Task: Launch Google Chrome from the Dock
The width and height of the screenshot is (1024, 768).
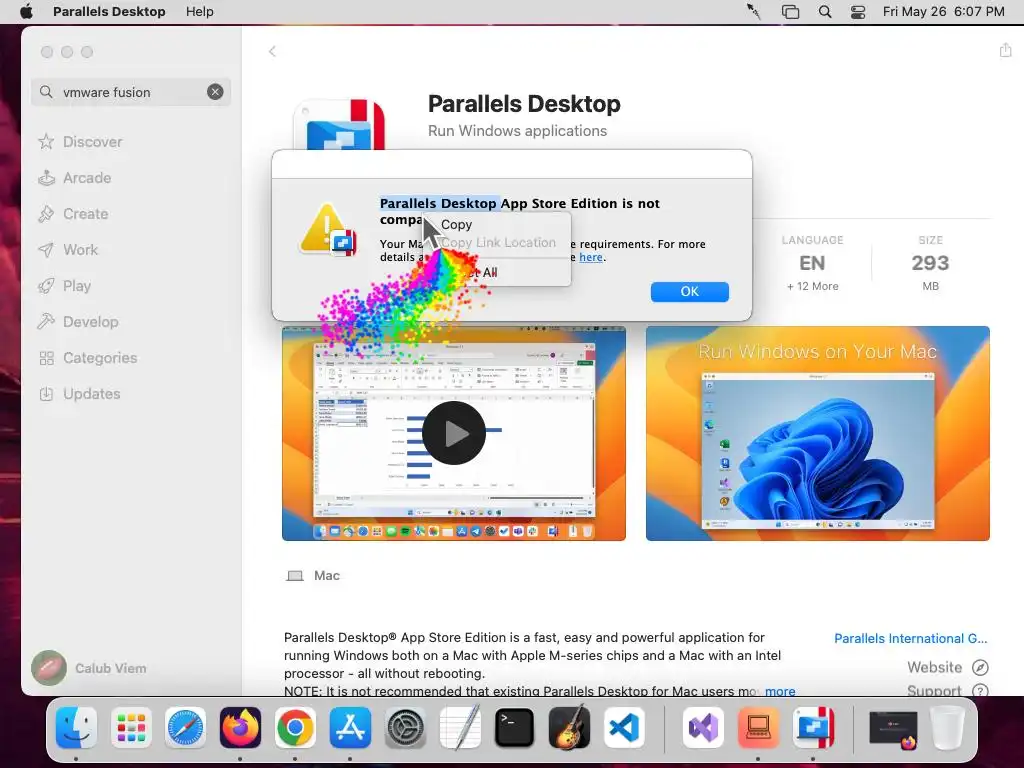Action: click(x=295, y=727)
